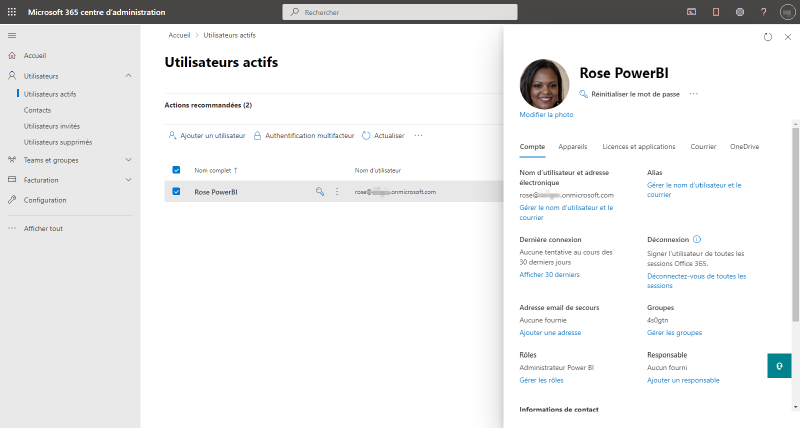Viewport: 800px width, 428px height.
Task: Toggle the select-all users checkbox
Action: coord(176,170)
